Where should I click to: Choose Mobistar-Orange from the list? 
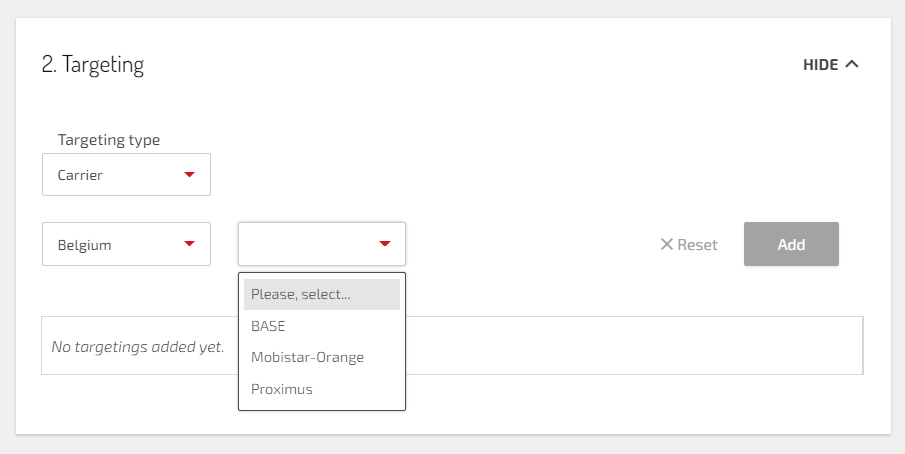307,357
